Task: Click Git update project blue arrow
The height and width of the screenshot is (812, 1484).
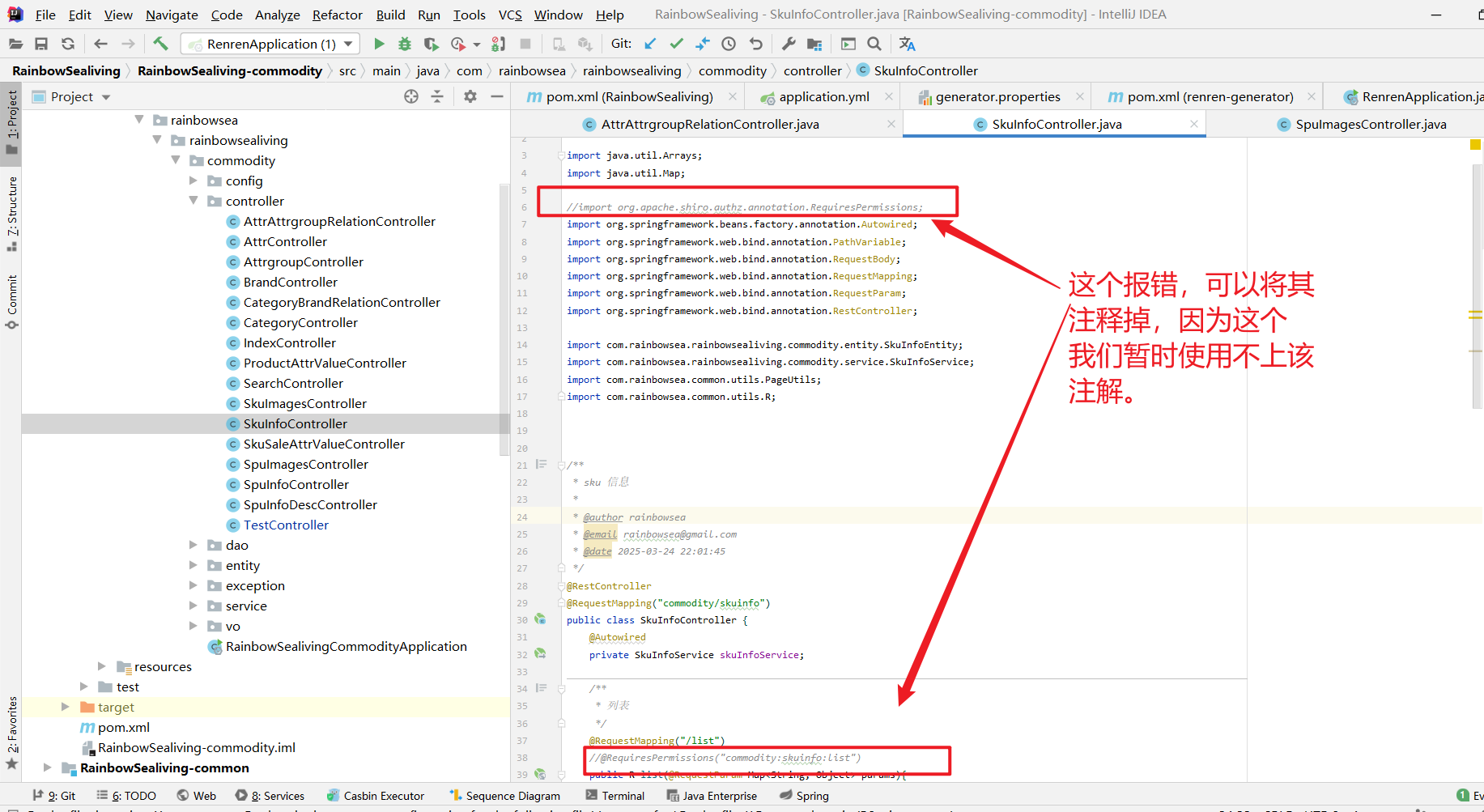Action: 650,44
